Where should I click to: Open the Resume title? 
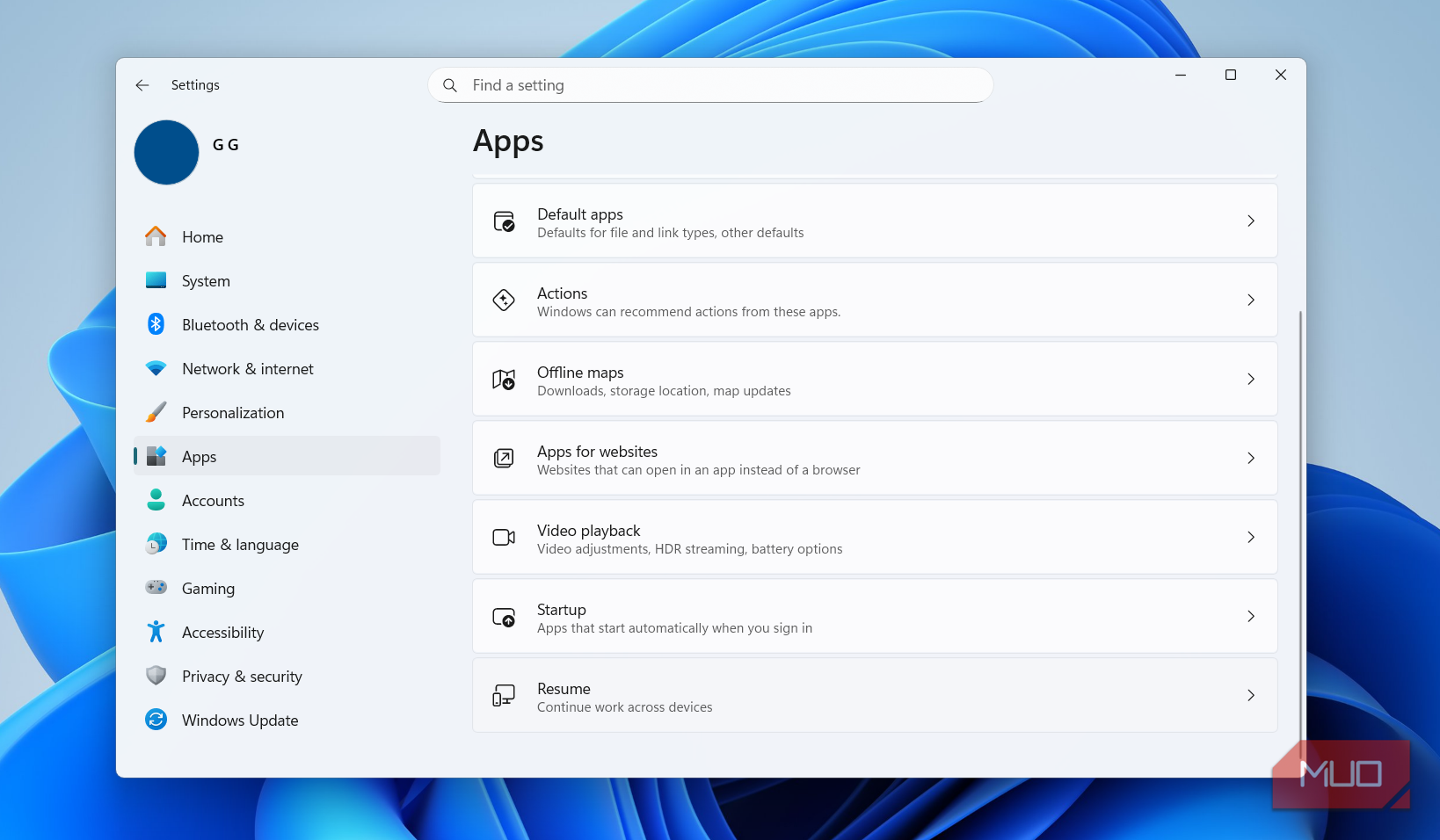[x=564, y=689]
